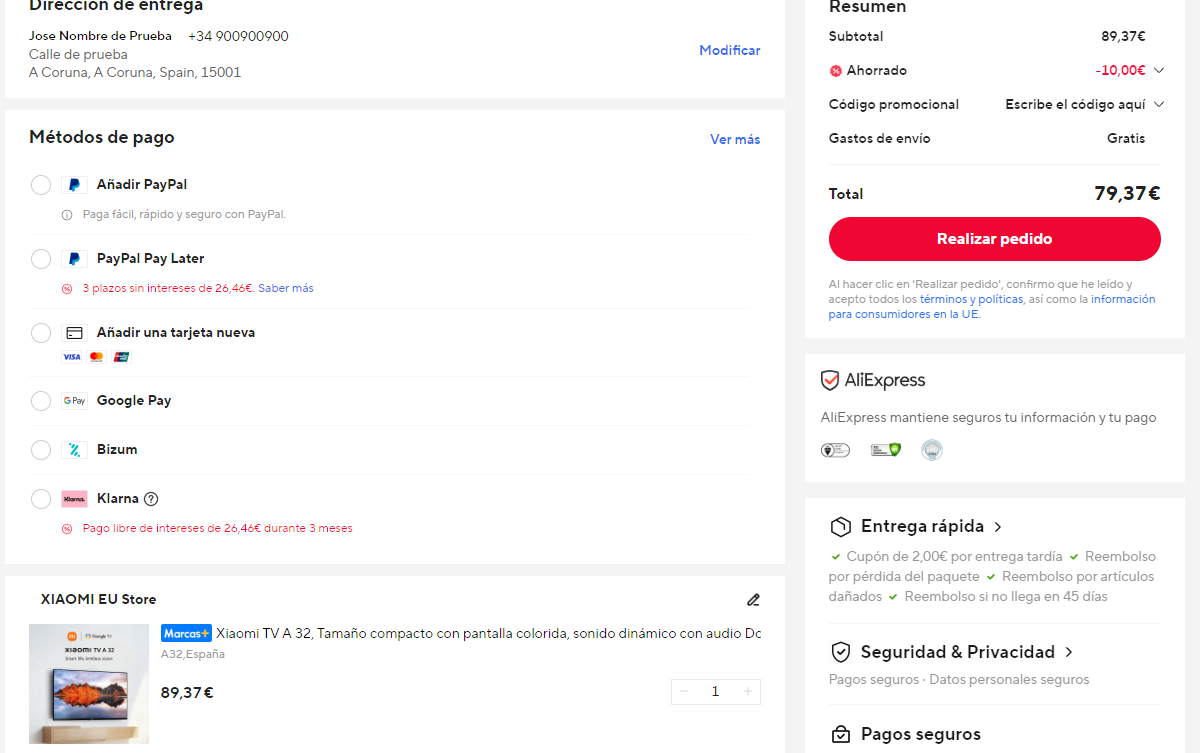Click the info icon under Añadir PayPal

pos(67,215)
